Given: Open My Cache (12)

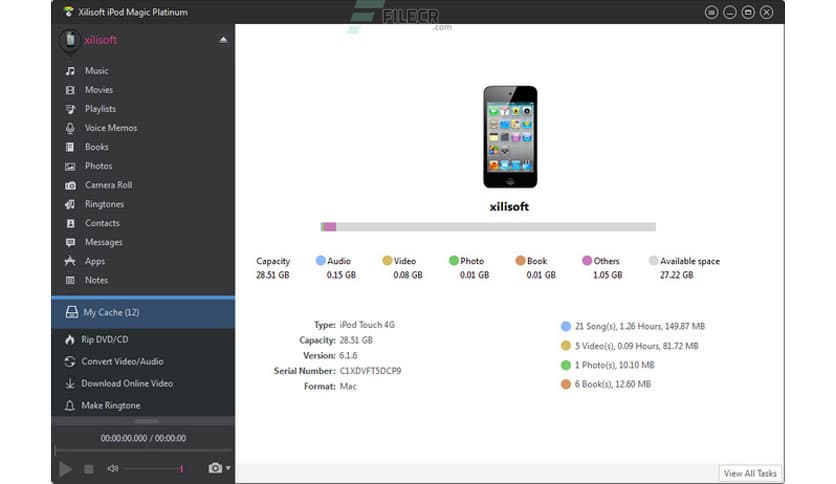Looking at the screenshot, I should pyautogui.click(x=143, y=312).
